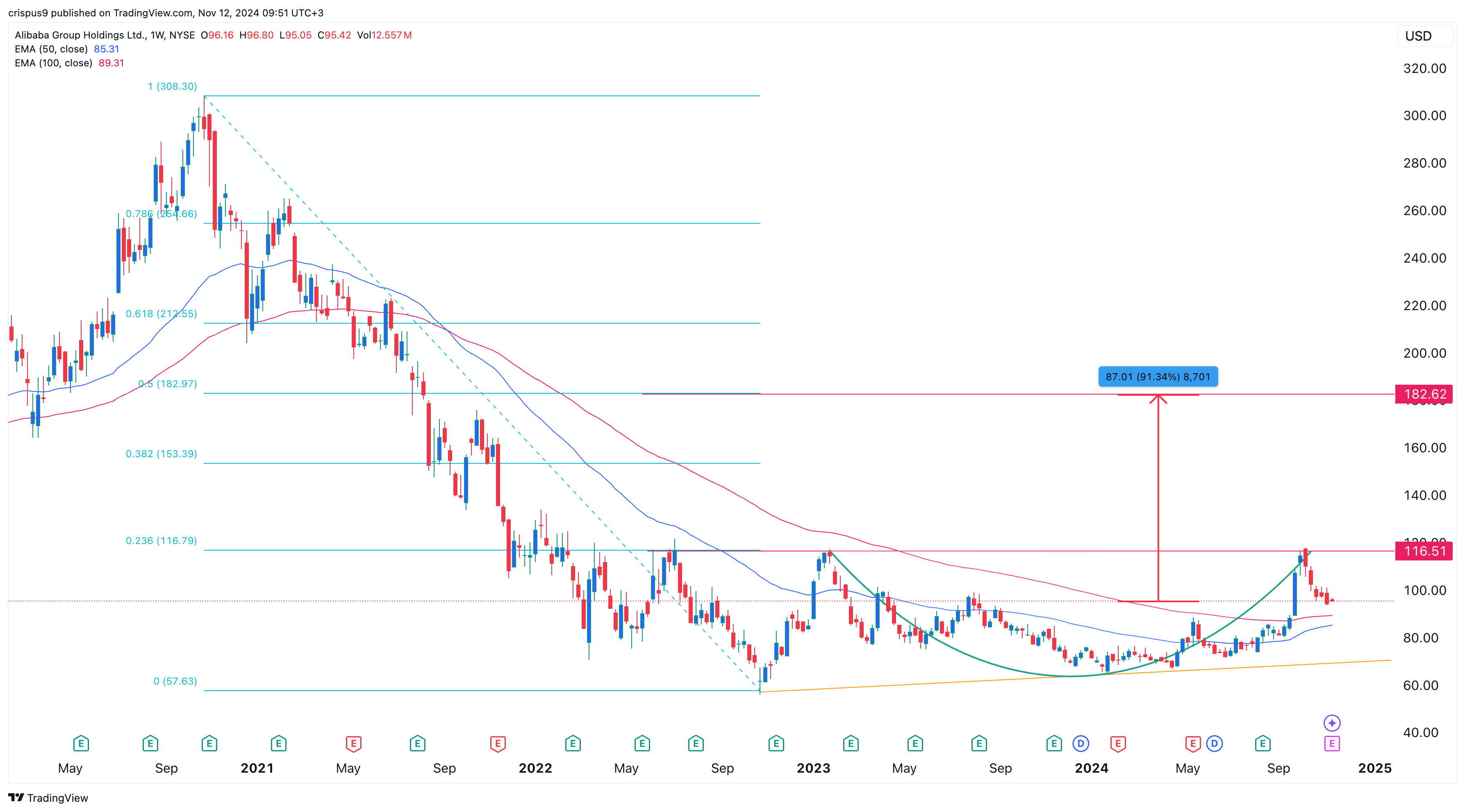This screenshot has height=812, width=1465.
Task: Click the green earnings marker before Sep 2024
Action: point(1263,743)
